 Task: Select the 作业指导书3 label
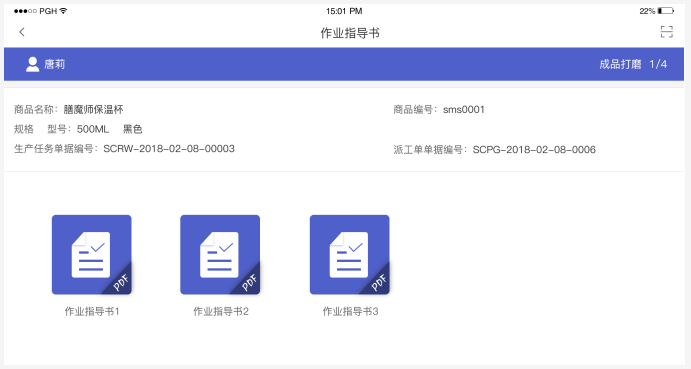tap(350, 312)
